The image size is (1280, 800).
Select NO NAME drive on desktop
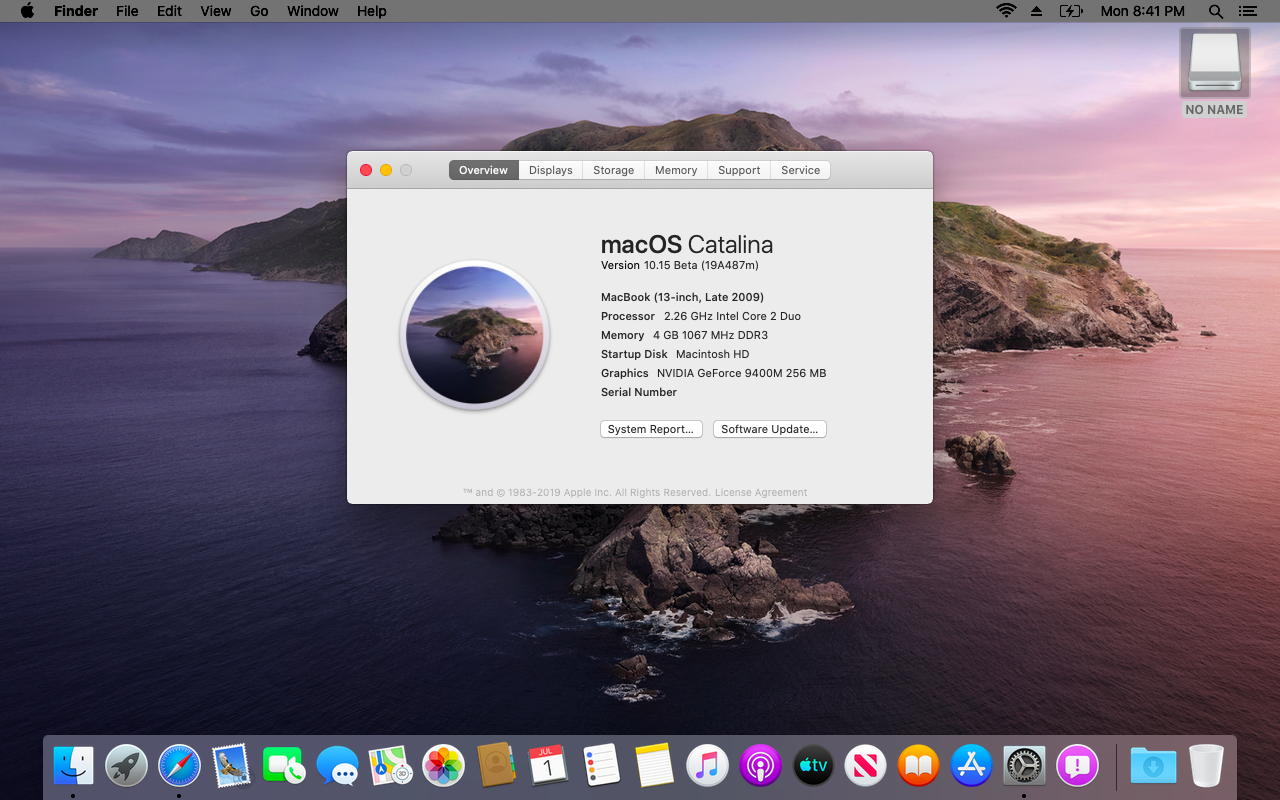[x=1214, y=72]
